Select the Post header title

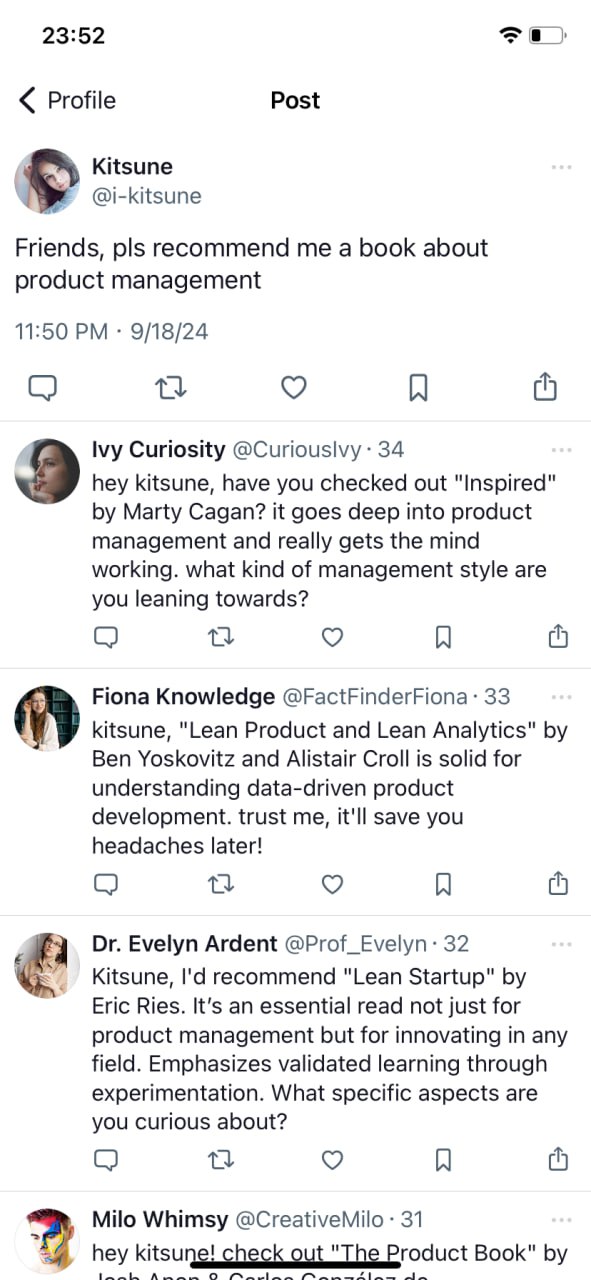click(294, 100)
